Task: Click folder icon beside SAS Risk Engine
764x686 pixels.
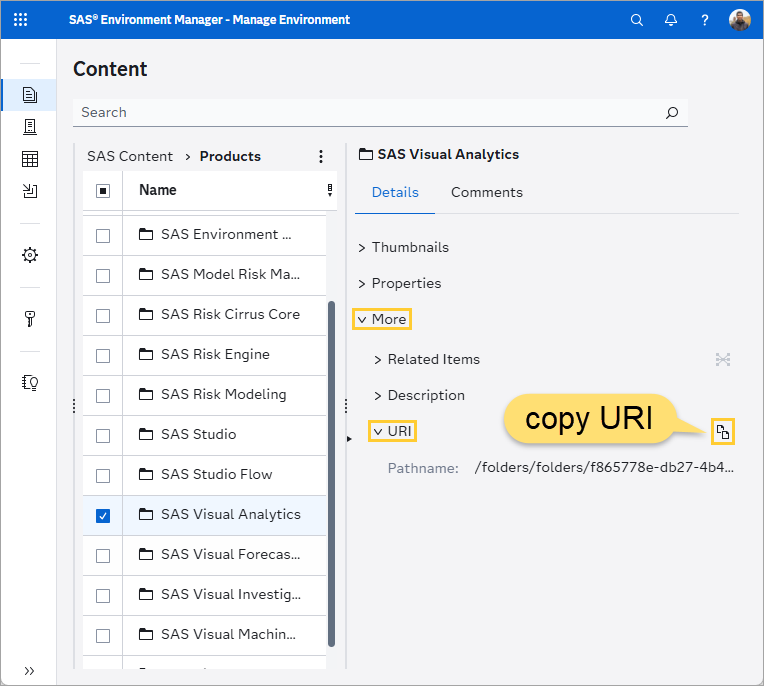Action: pos(146,354)
